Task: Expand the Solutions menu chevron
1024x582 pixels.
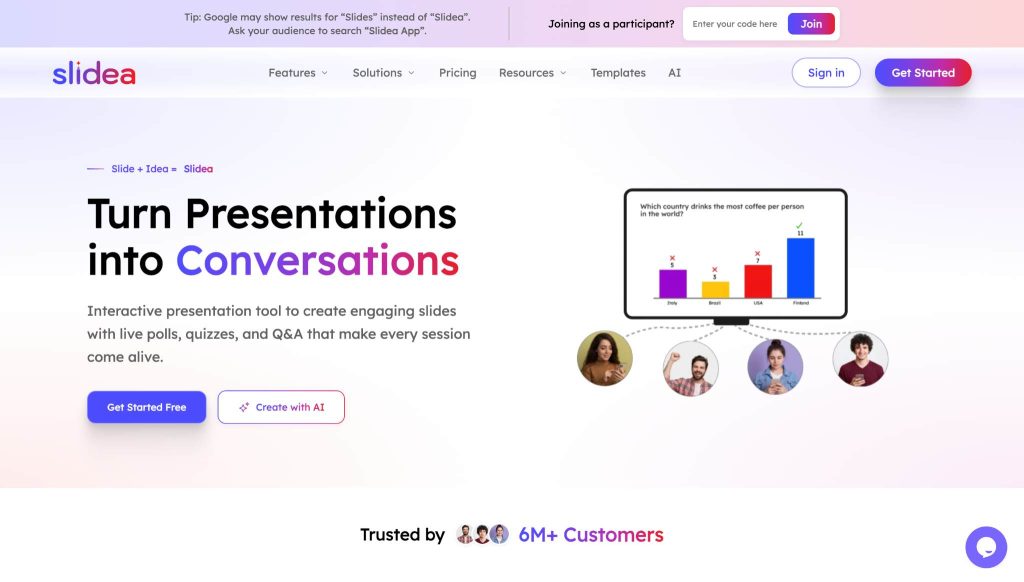Action: click(x=411, y=73)
